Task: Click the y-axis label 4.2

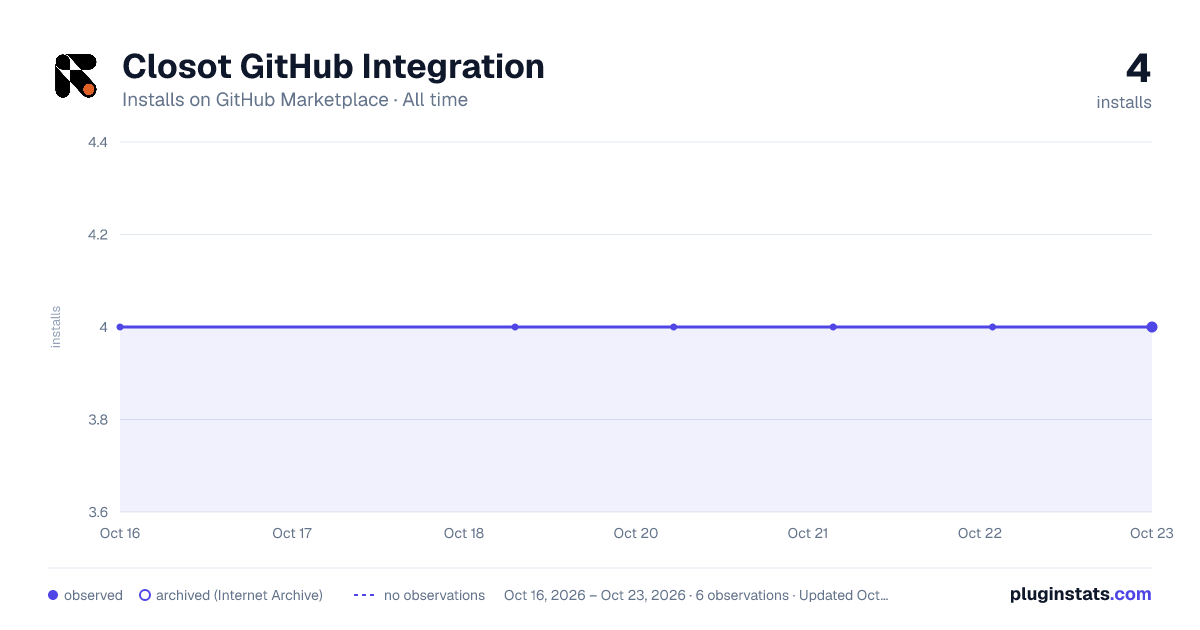Action: 98,235
